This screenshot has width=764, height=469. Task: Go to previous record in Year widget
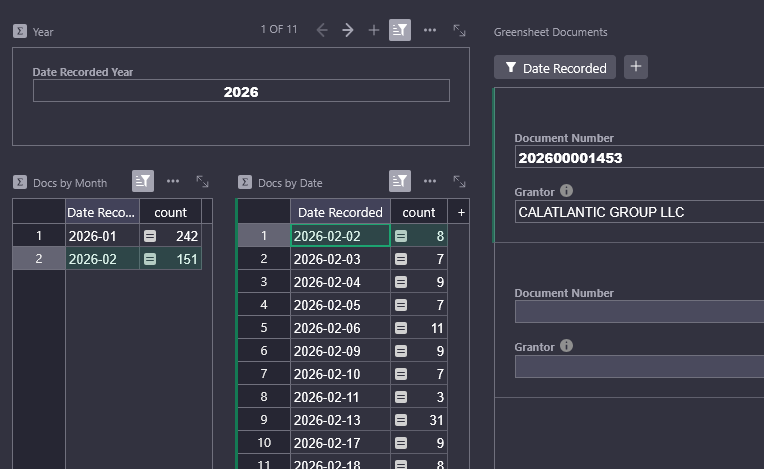tap(322, 30)
